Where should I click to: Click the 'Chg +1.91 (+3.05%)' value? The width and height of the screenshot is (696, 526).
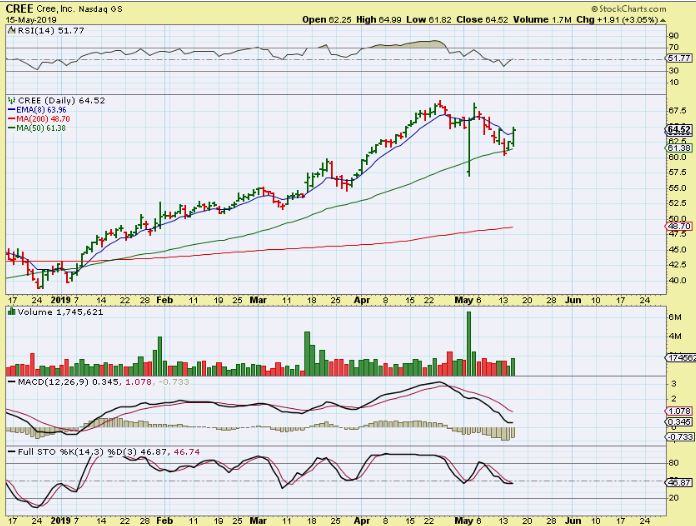(617, 20)
